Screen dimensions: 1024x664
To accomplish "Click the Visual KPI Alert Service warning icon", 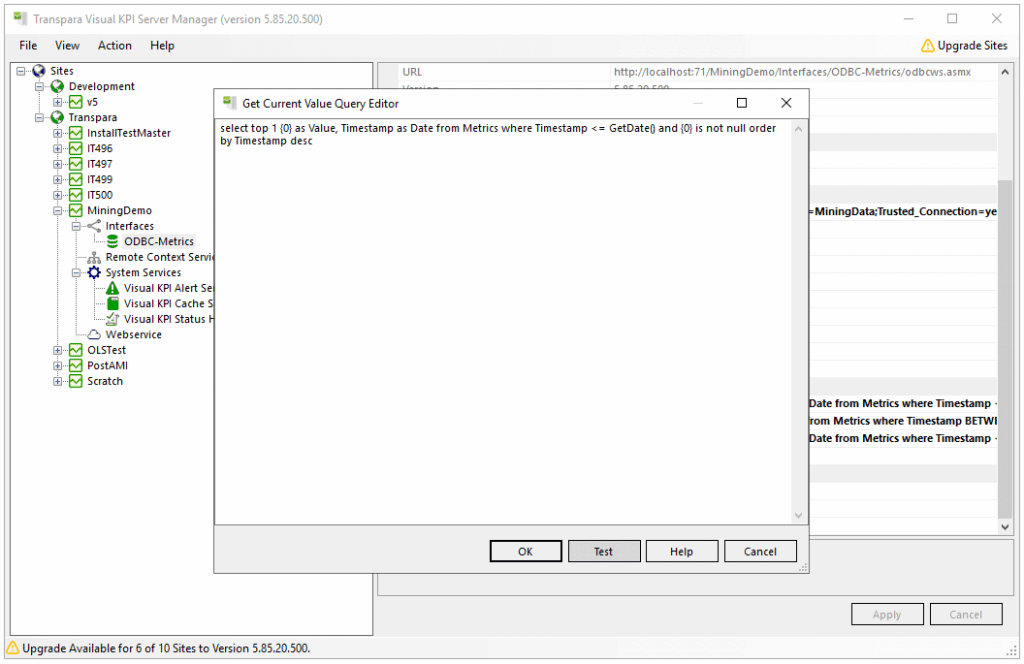I will click(x=113, y=288).
